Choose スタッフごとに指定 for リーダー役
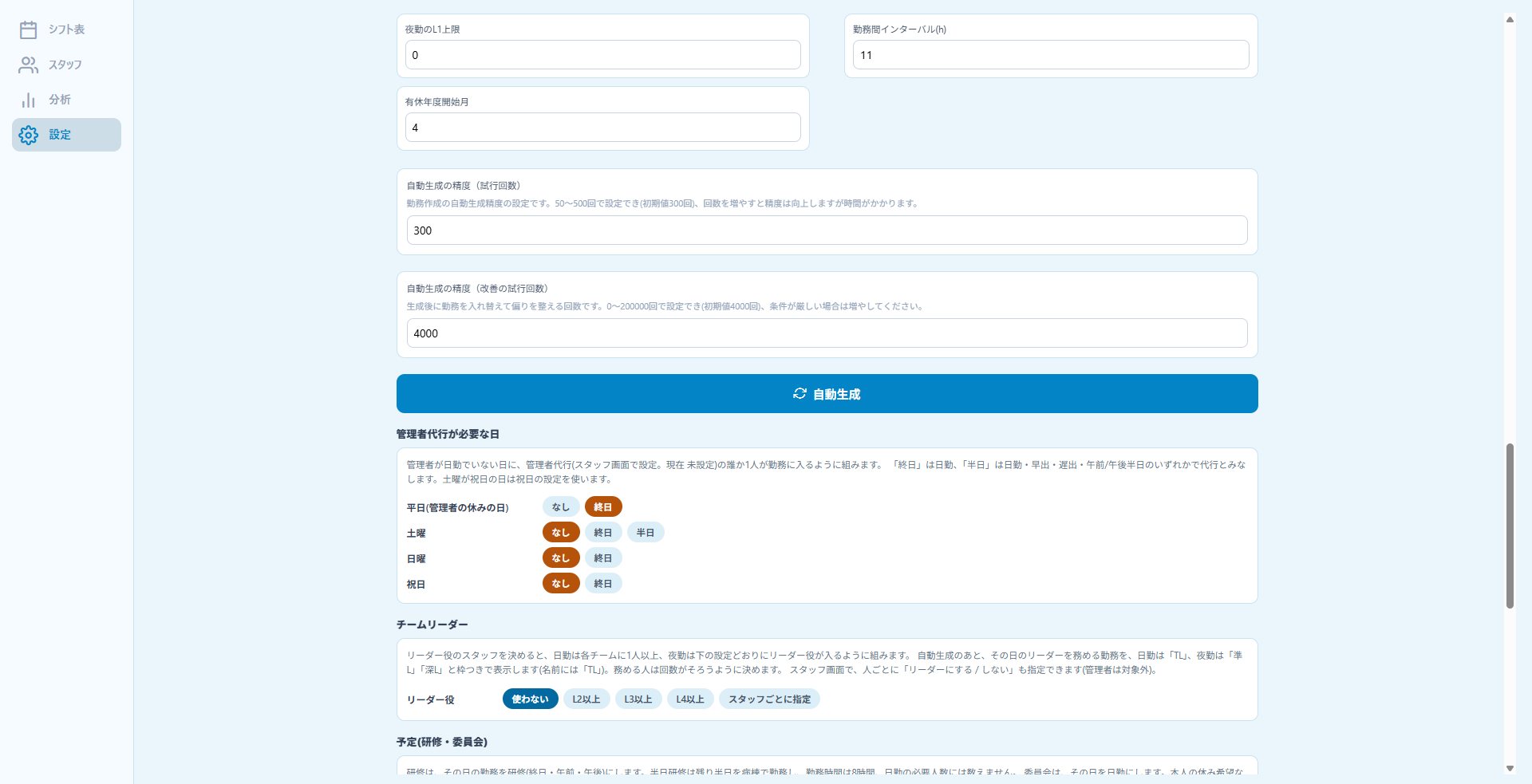The width and height of the screenshot is (1532, 784). click(x=769, y=699)
